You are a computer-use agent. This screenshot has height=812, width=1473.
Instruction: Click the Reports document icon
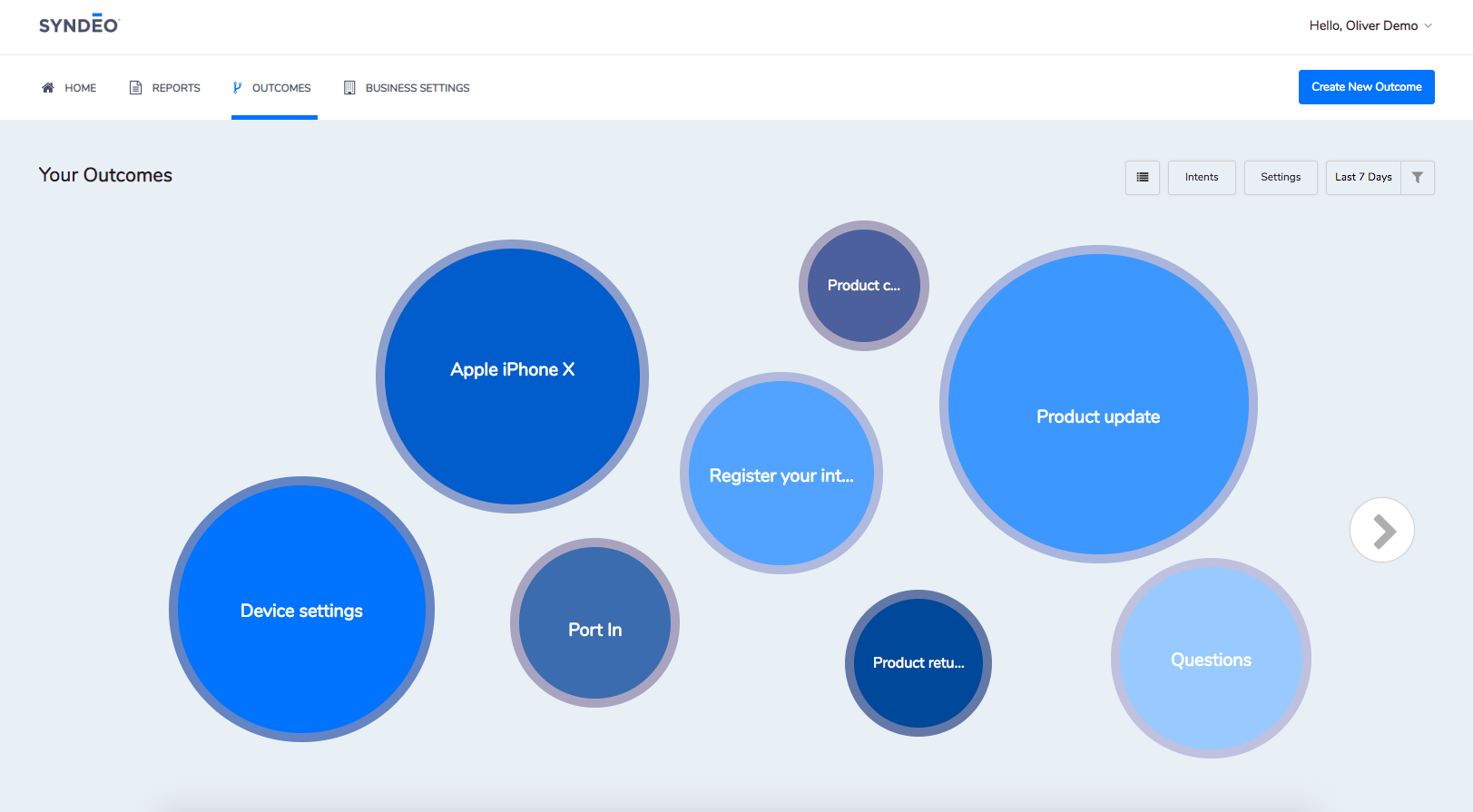[x=136, y=88]
